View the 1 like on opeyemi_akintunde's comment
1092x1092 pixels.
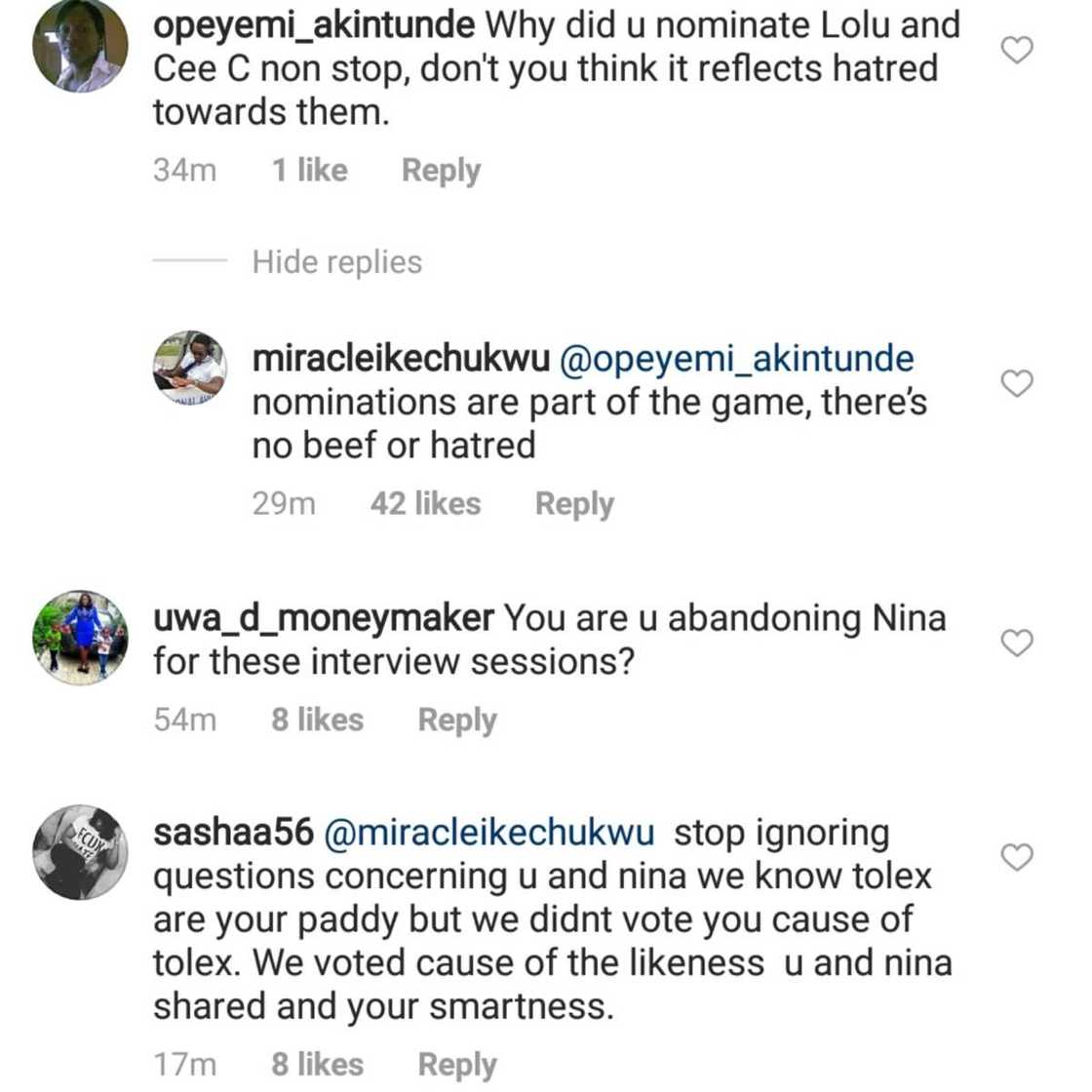pos(307,170)
